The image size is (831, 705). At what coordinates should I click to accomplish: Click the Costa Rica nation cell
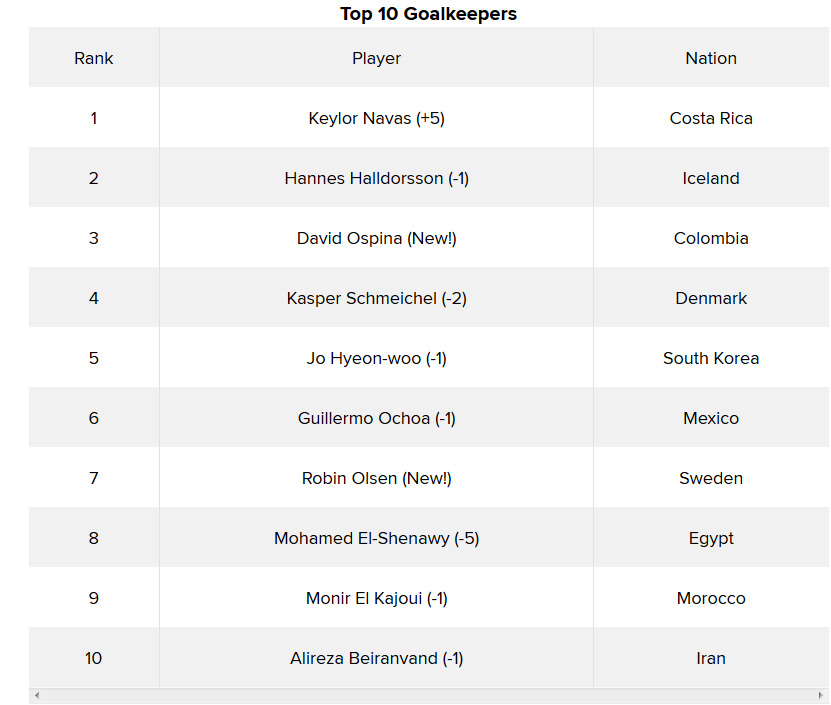[711, 118]
